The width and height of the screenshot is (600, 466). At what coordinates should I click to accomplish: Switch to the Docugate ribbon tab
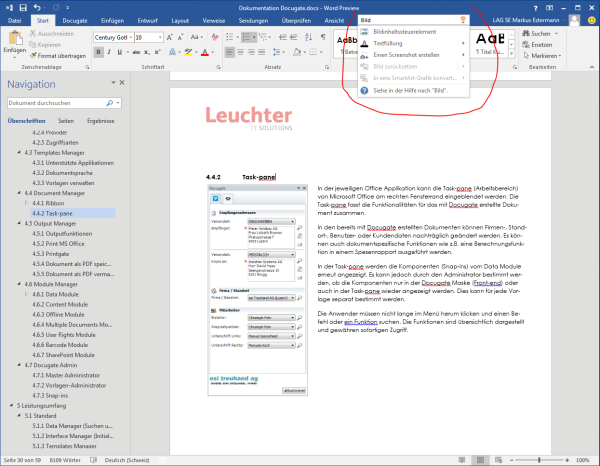tap(75, 21)
